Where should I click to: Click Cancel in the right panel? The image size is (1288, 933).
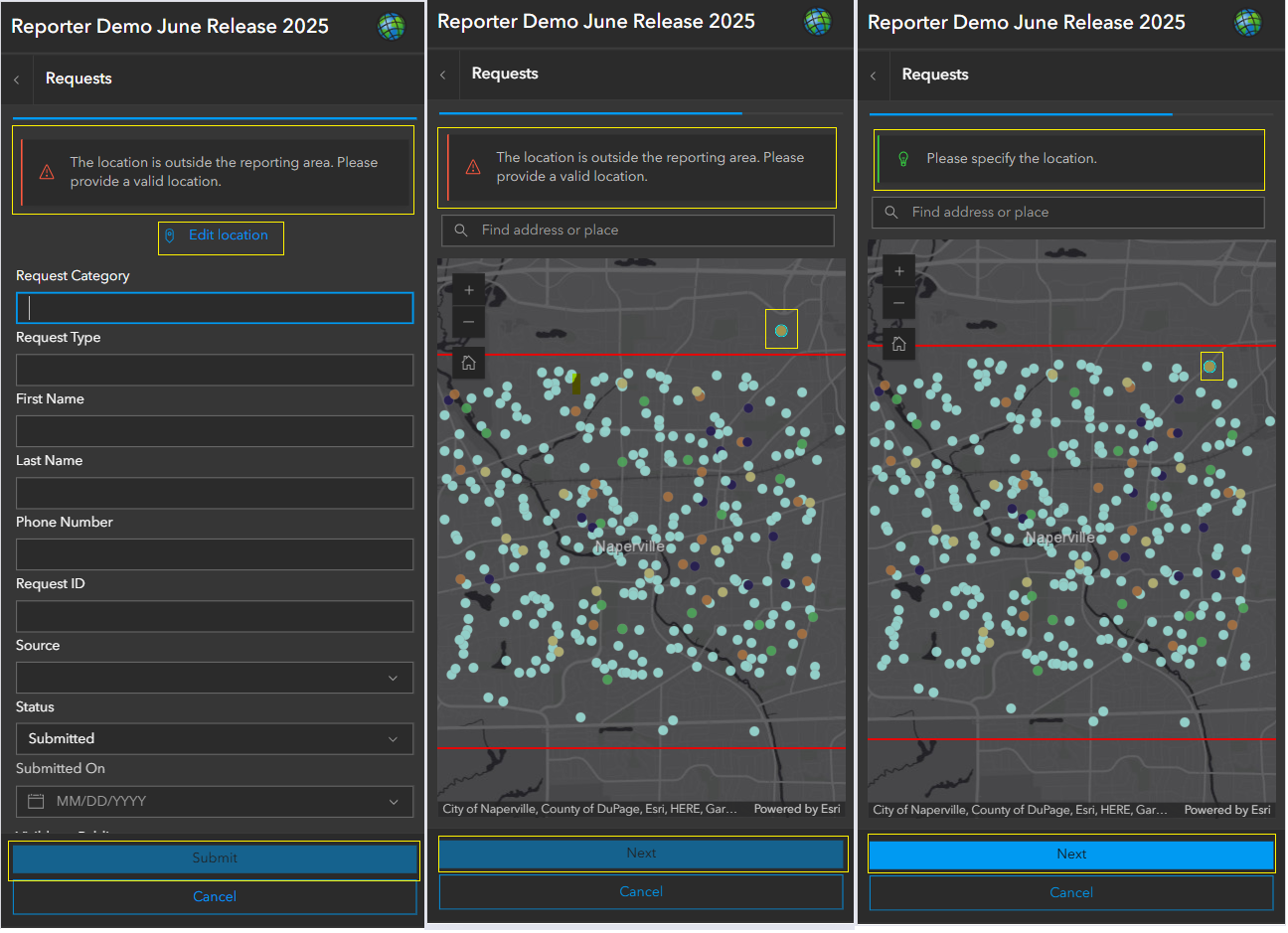point(1071,893)
